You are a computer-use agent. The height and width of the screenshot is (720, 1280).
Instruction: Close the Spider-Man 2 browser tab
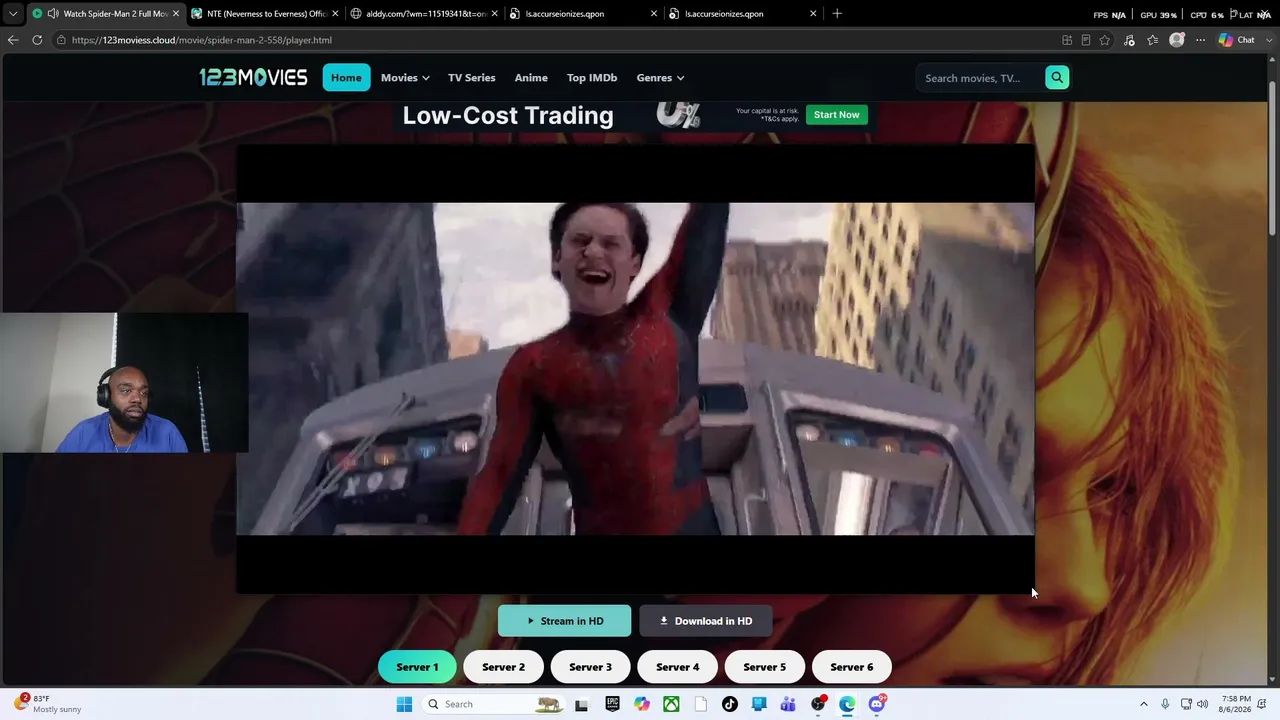point(176,14)
